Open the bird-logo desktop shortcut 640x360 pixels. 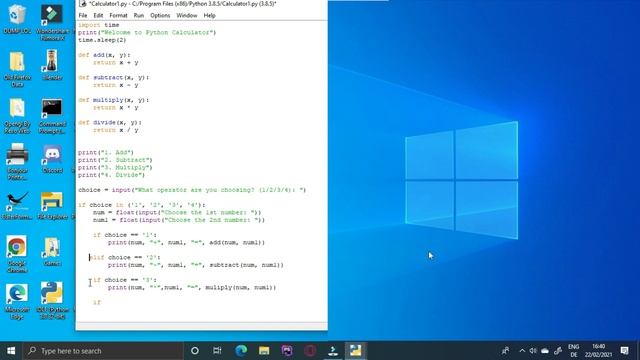[x=17, y=205]
